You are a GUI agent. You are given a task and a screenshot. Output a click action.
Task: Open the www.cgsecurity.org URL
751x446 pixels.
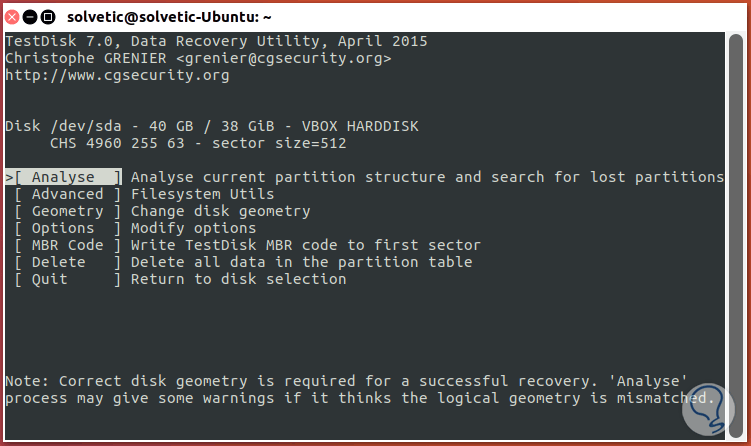point(117,75)
